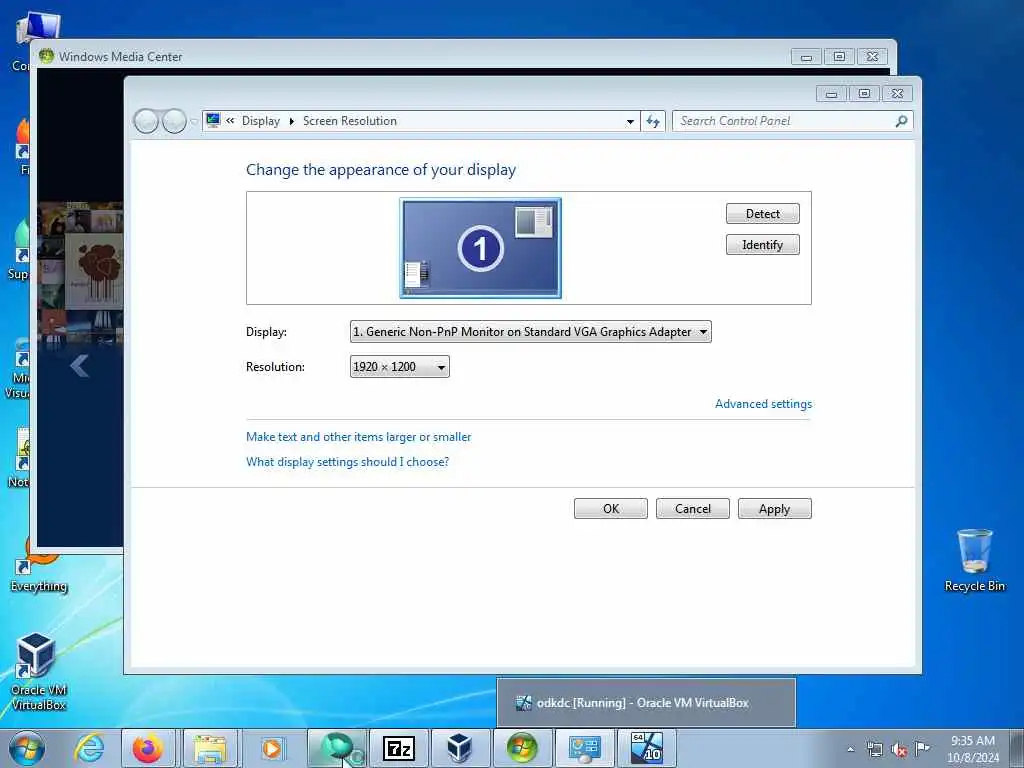Minimize the Screen Resolution window

831,94
